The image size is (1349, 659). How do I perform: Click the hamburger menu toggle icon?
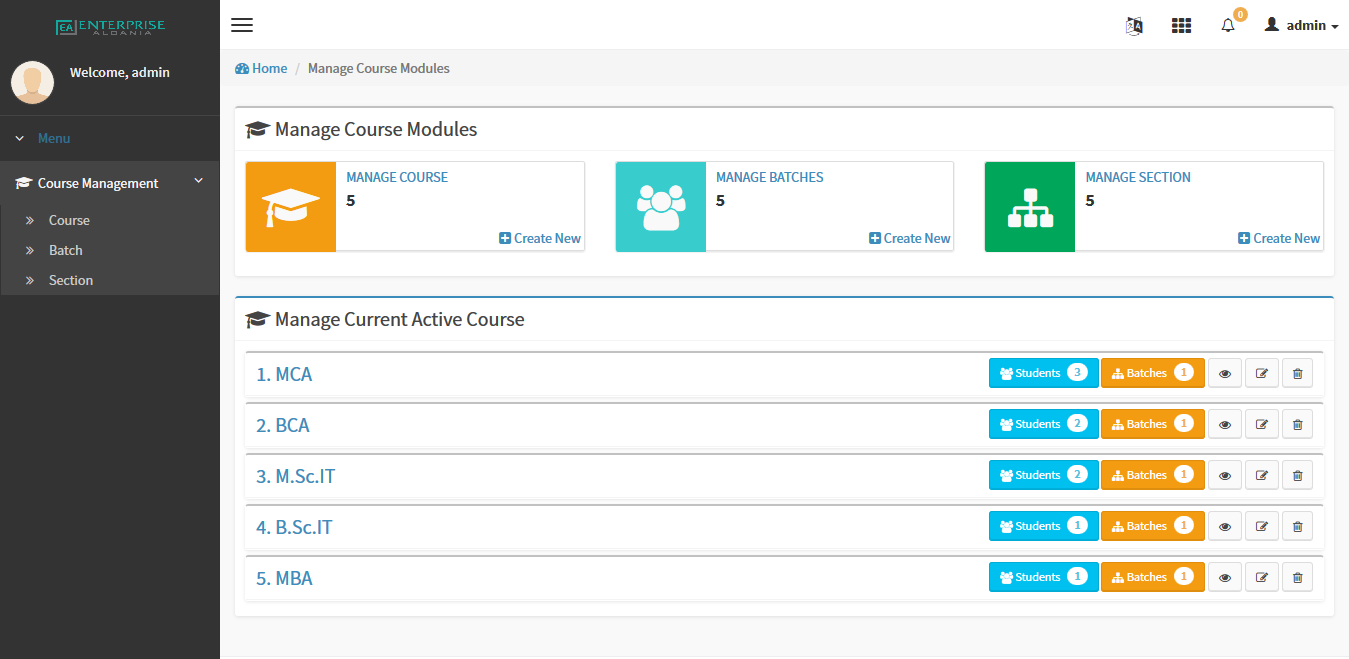[242, 25]
